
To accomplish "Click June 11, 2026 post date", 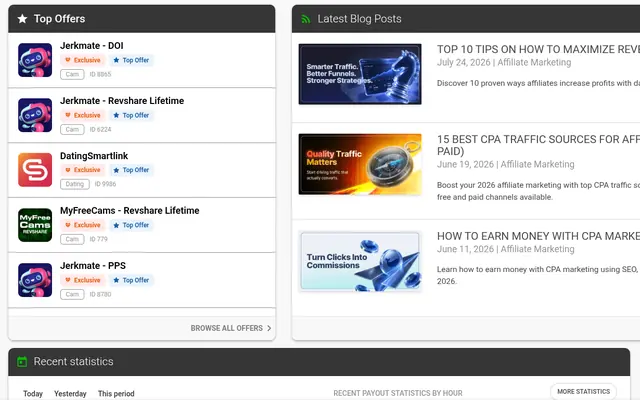I will 465,249.
